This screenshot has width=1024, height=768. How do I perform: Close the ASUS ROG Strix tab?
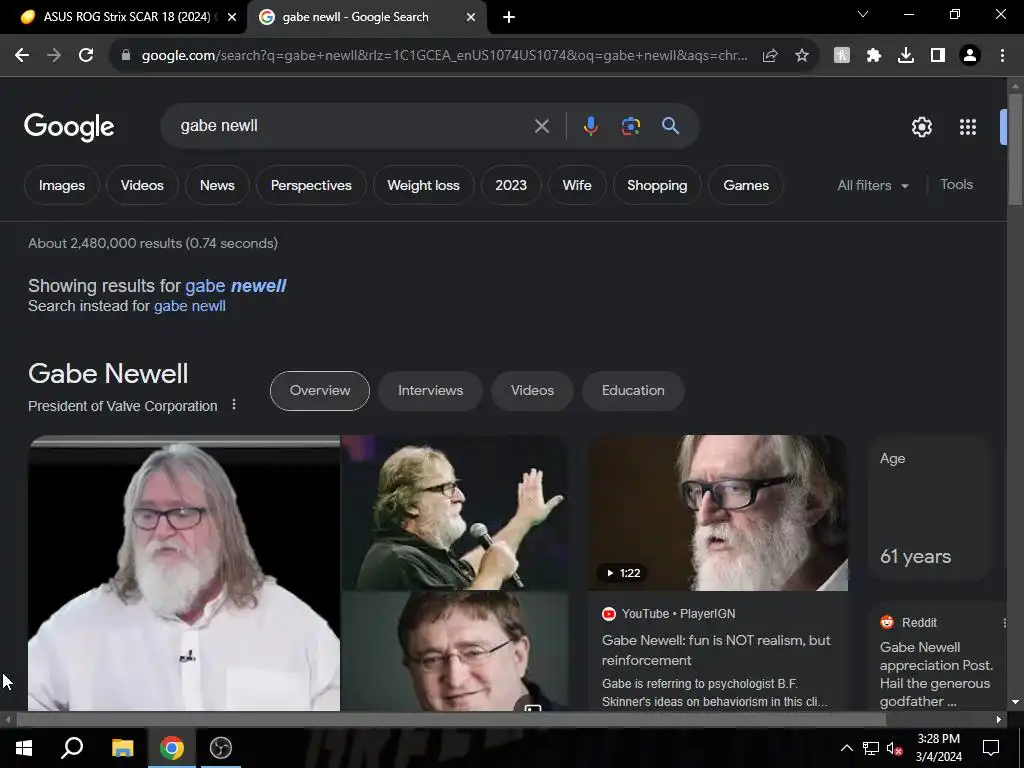point(232,17)
